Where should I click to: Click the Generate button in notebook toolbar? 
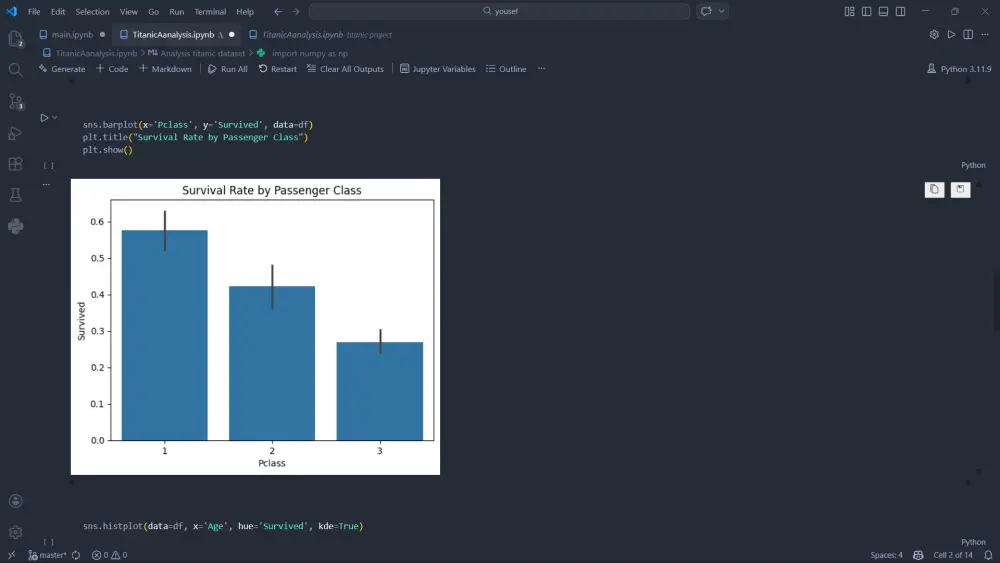[x=62, y=69]
